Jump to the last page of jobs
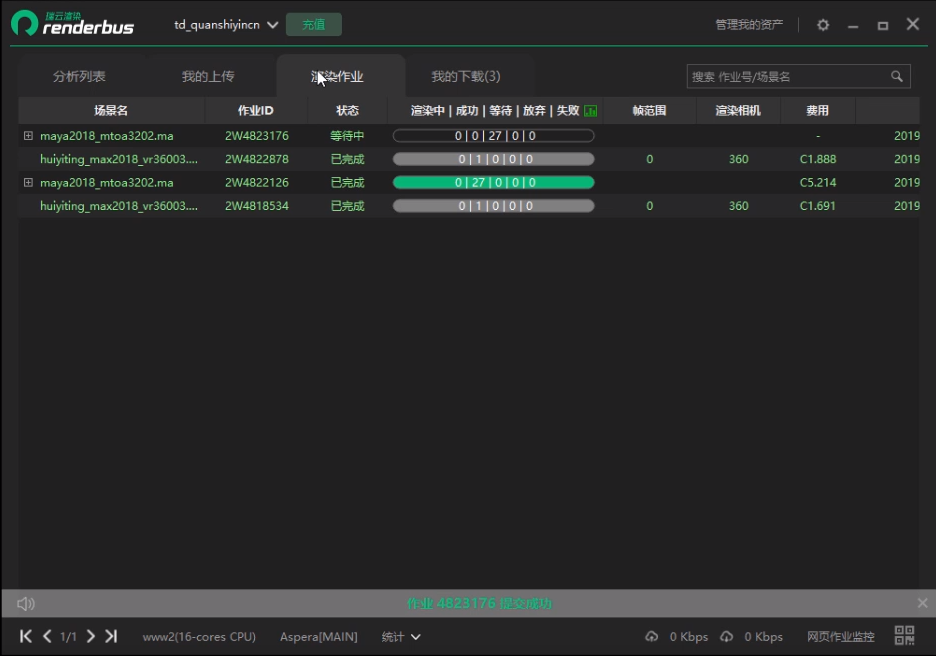 tap(111, 636)
